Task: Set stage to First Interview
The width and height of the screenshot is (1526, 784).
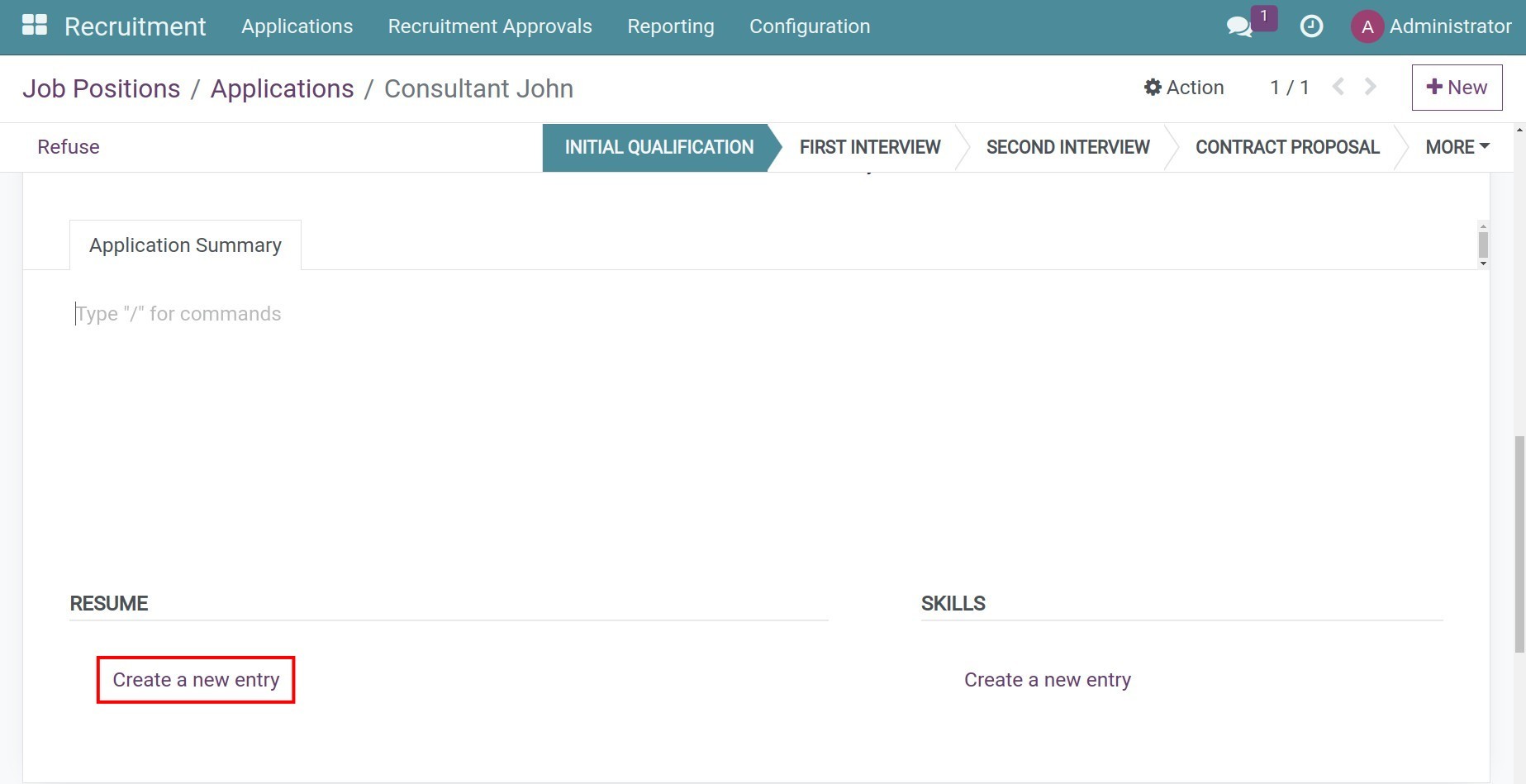Action: pos(869,147)
